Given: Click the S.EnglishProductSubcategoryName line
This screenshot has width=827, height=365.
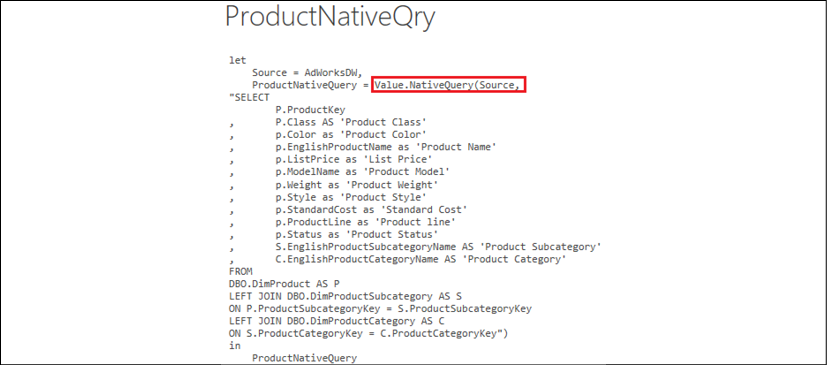Looking at the screenshot, I should (x=438, y=246).
